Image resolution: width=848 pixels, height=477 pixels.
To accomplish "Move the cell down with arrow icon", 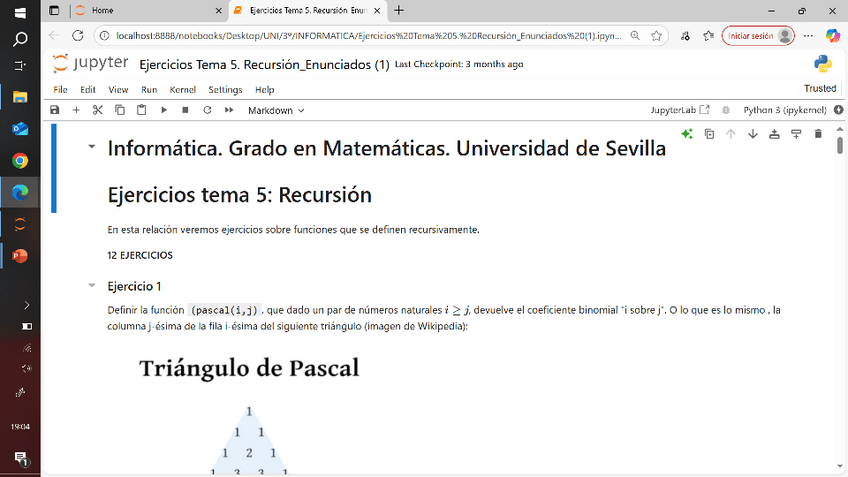I will point(753,134).
